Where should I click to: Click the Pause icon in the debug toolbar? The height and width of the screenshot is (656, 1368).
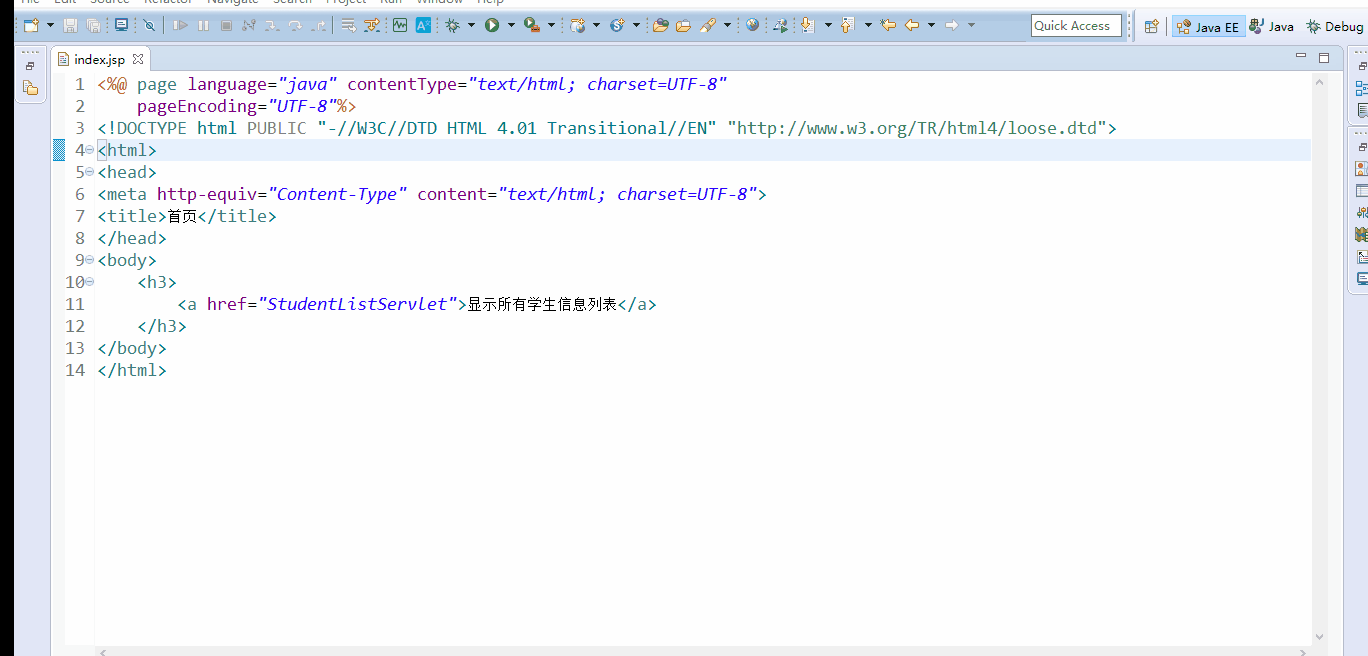coord(203,25)
